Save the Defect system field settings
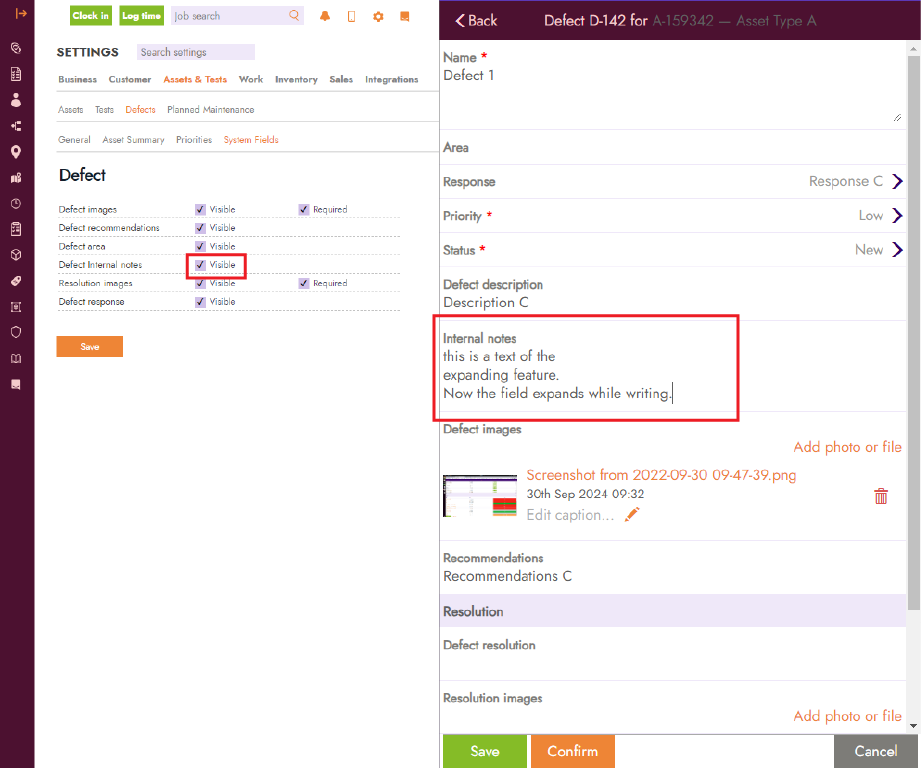The image size is (922, 768). 90,346
